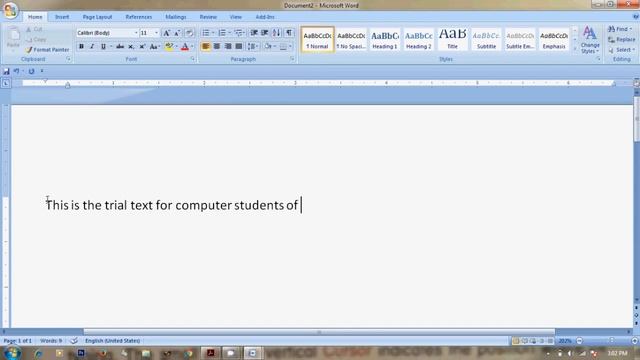
Task: Apply superscript formatting
Action: coord(142,47)
